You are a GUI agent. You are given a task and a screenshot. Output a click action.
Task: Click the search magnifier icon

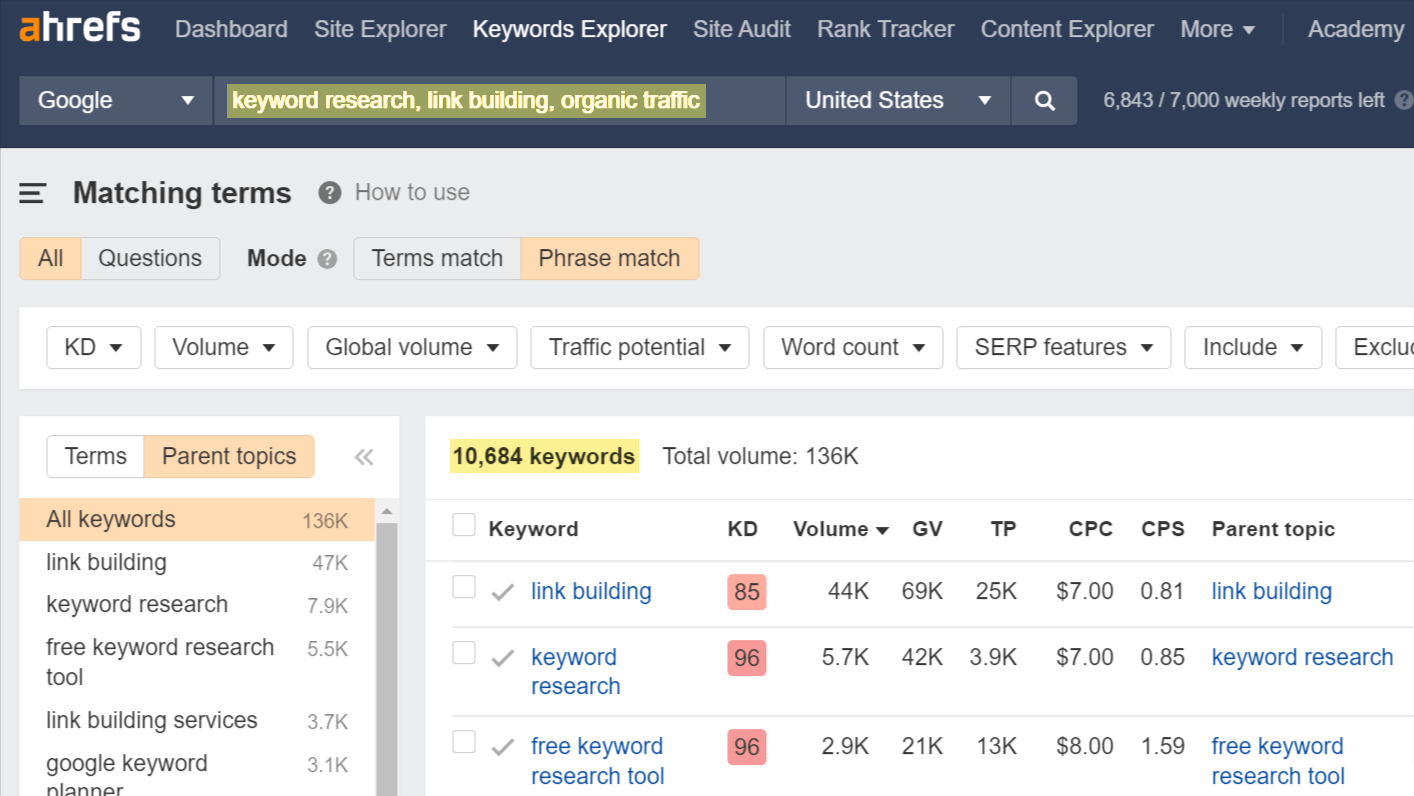click(1044, 100)
